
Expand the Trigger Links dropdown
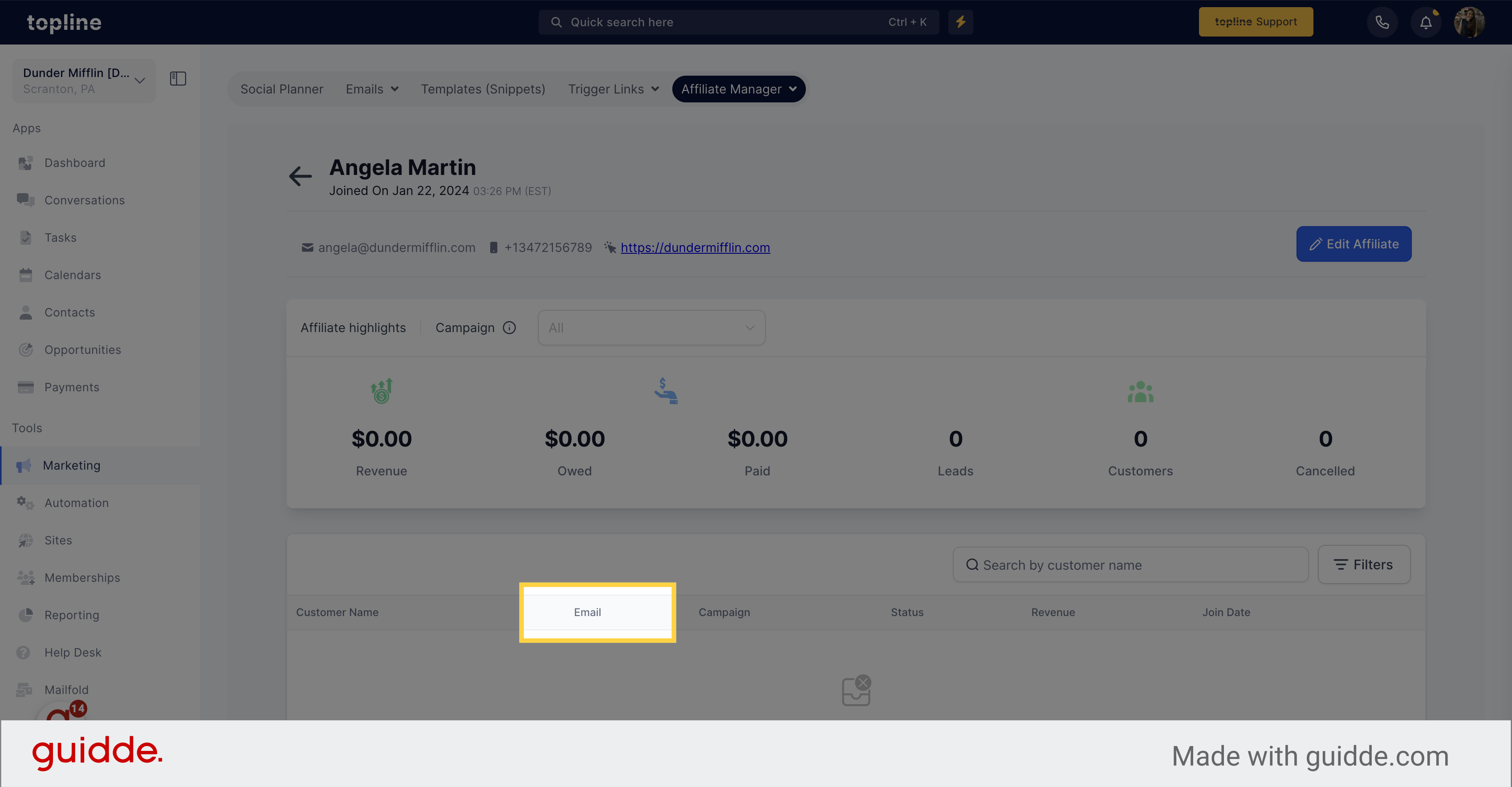[614, 89]
